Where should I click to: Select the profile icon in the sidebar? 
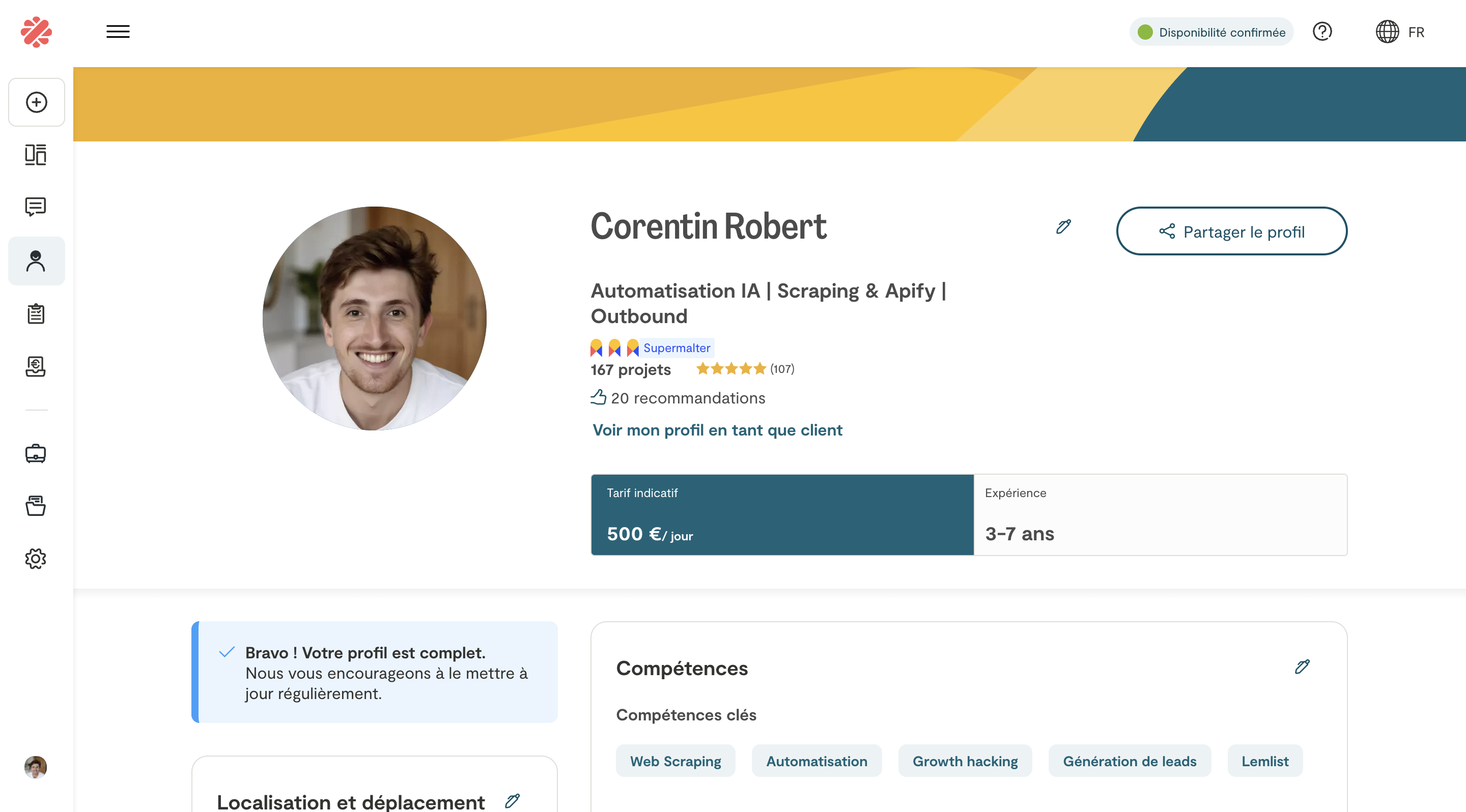click(x=37, y=261)
